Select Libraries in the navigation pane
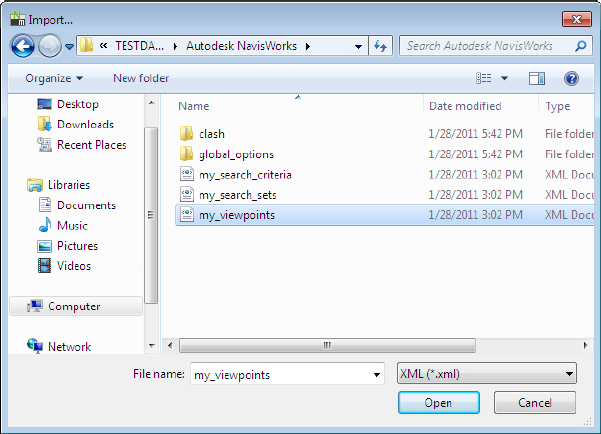 (x=69, y=185)
